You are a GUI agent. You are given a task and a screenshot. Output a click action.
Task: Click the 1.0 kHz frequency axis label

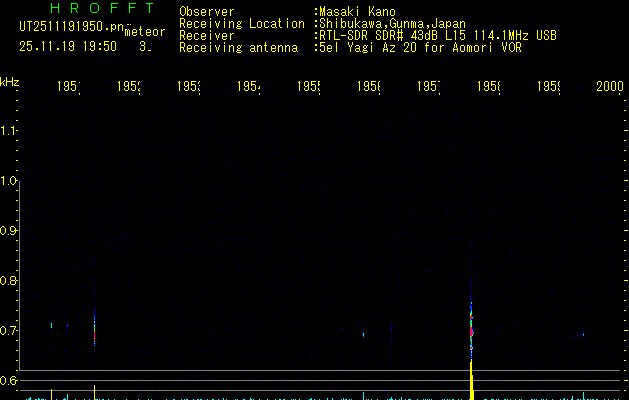[8, 181]
